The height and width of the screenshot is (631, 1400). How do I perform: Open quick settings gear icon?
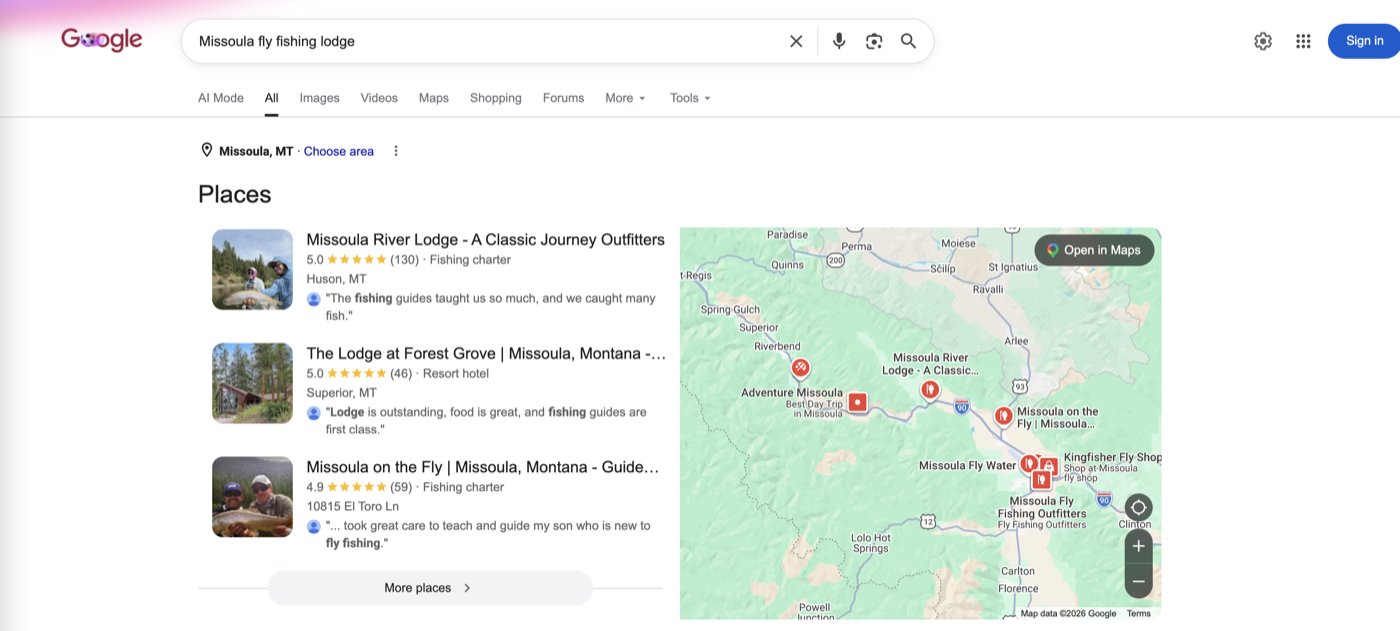(x=1263, y=41)
